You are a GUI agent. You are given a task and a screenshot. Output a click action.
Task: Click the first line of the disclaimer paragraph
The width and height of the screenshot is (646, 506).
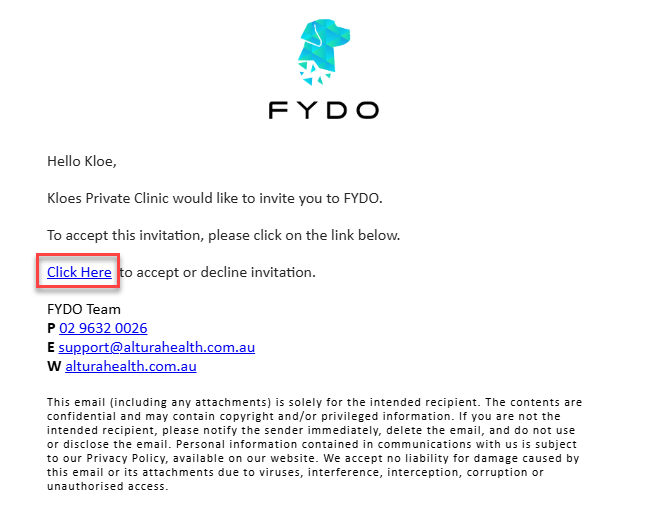point(314,402)
